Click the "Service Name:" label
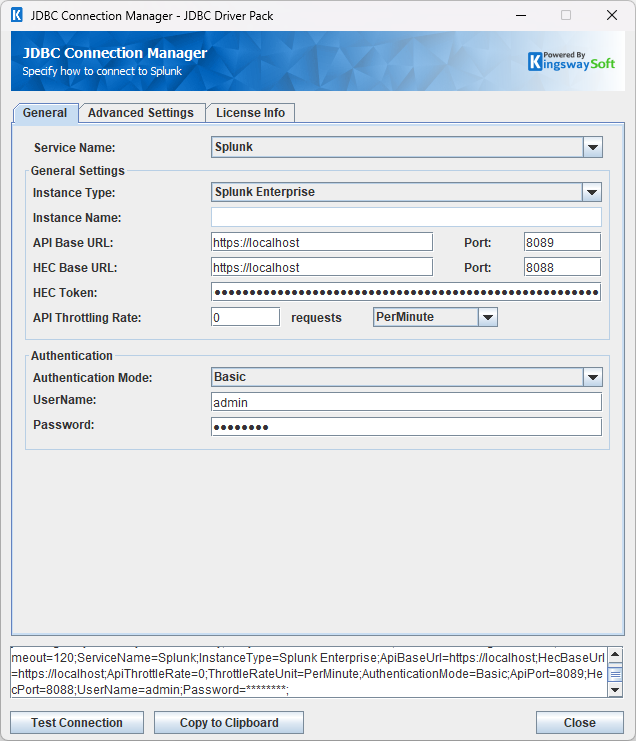The image size is (636, 741). (74, 147)
